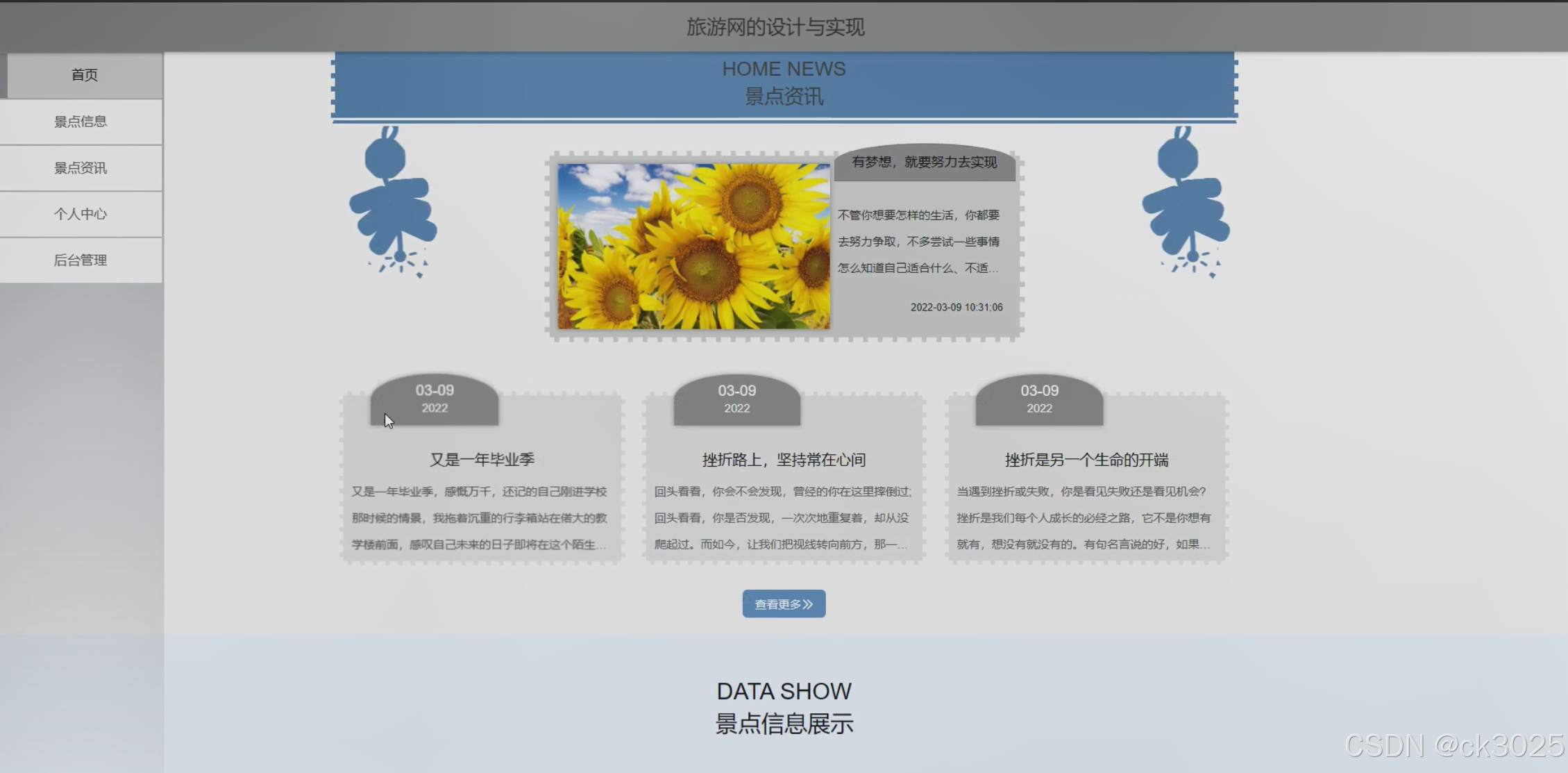1568x773 pixels.
Task: Click the 旅游网的设计与实现 site title
Action: point(775,27)
